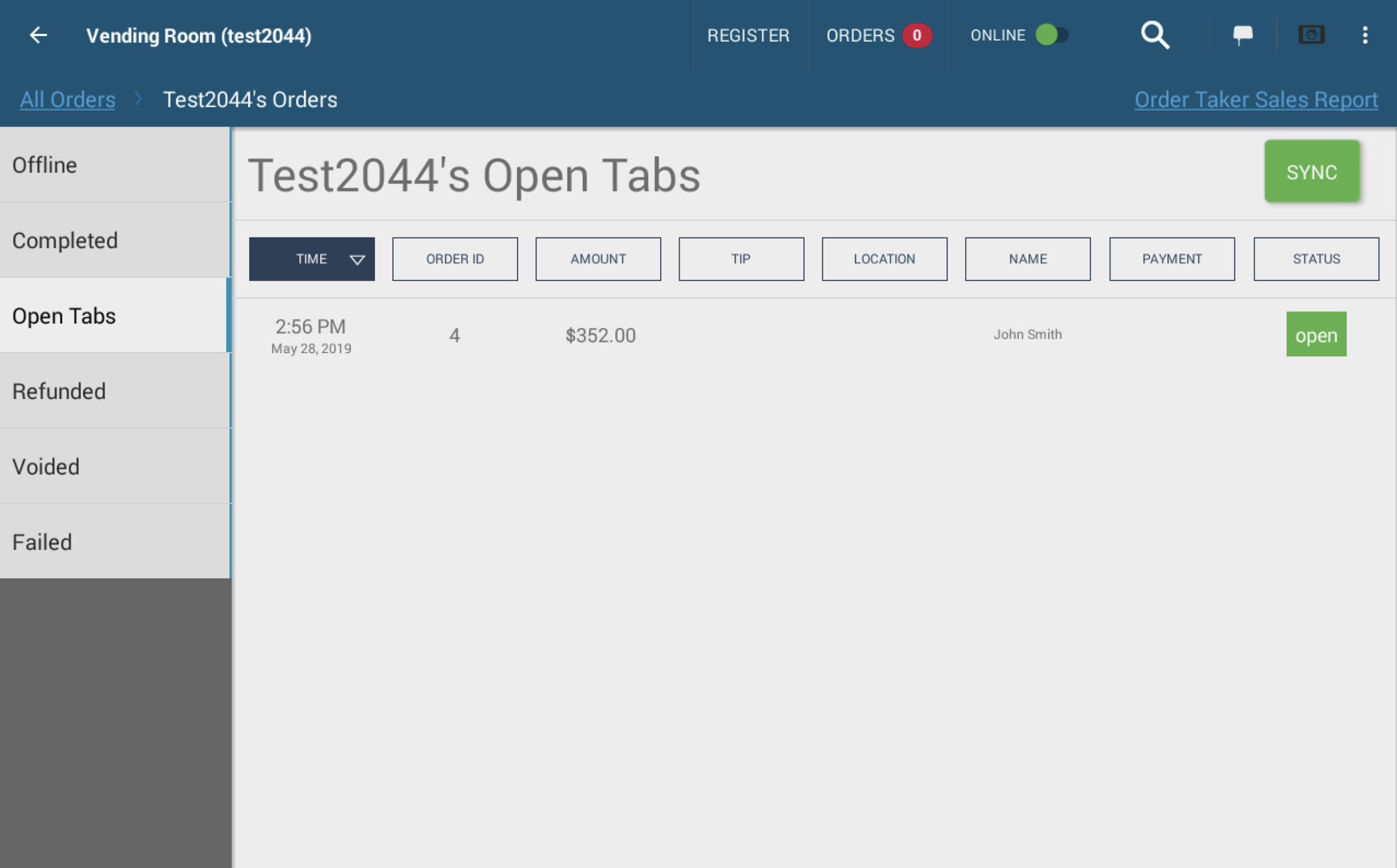Open the search magnifier icon

pyautogui.click(x=1155, y=36)
